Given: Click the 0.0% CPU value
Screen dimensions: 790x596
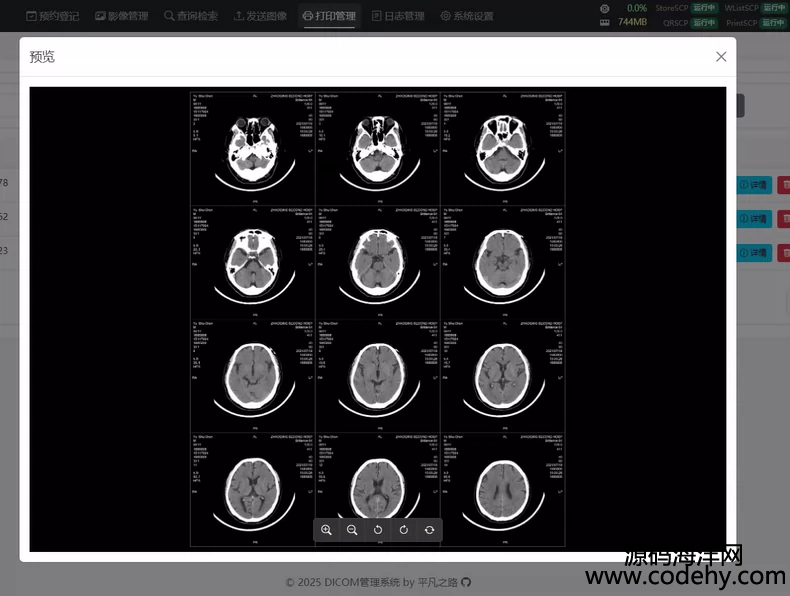Looking at the screenshot, I should 637,8.
